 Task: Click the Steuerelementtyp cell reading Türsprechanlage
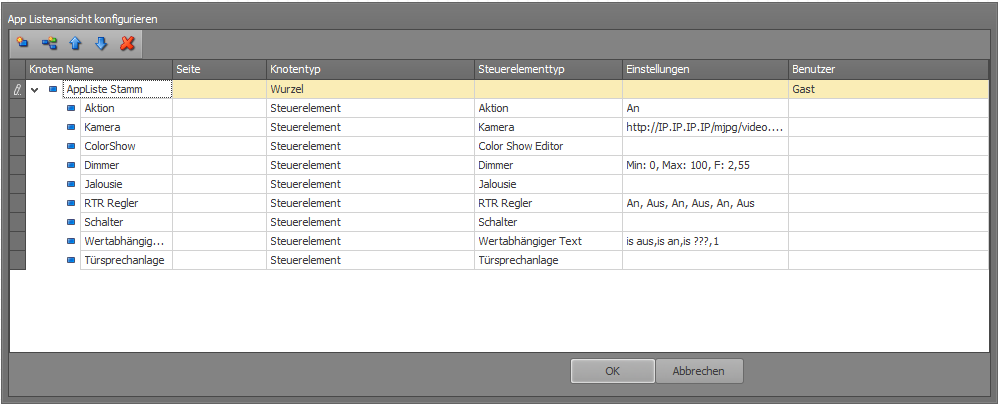tap(548, 261)
